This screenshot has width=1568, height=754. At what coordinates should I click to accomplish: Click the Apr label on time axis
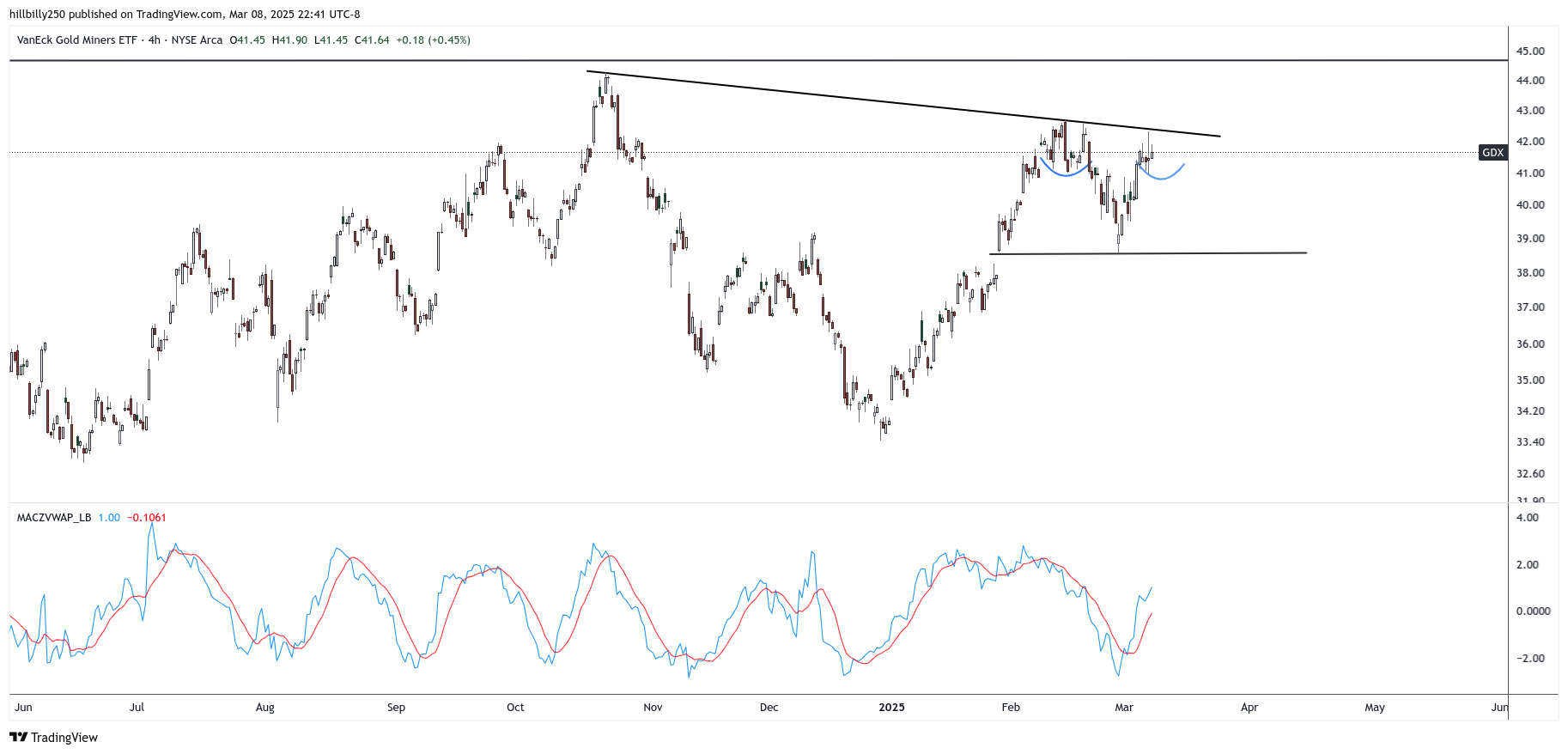pyautogui.click(x=1249, y=708)
